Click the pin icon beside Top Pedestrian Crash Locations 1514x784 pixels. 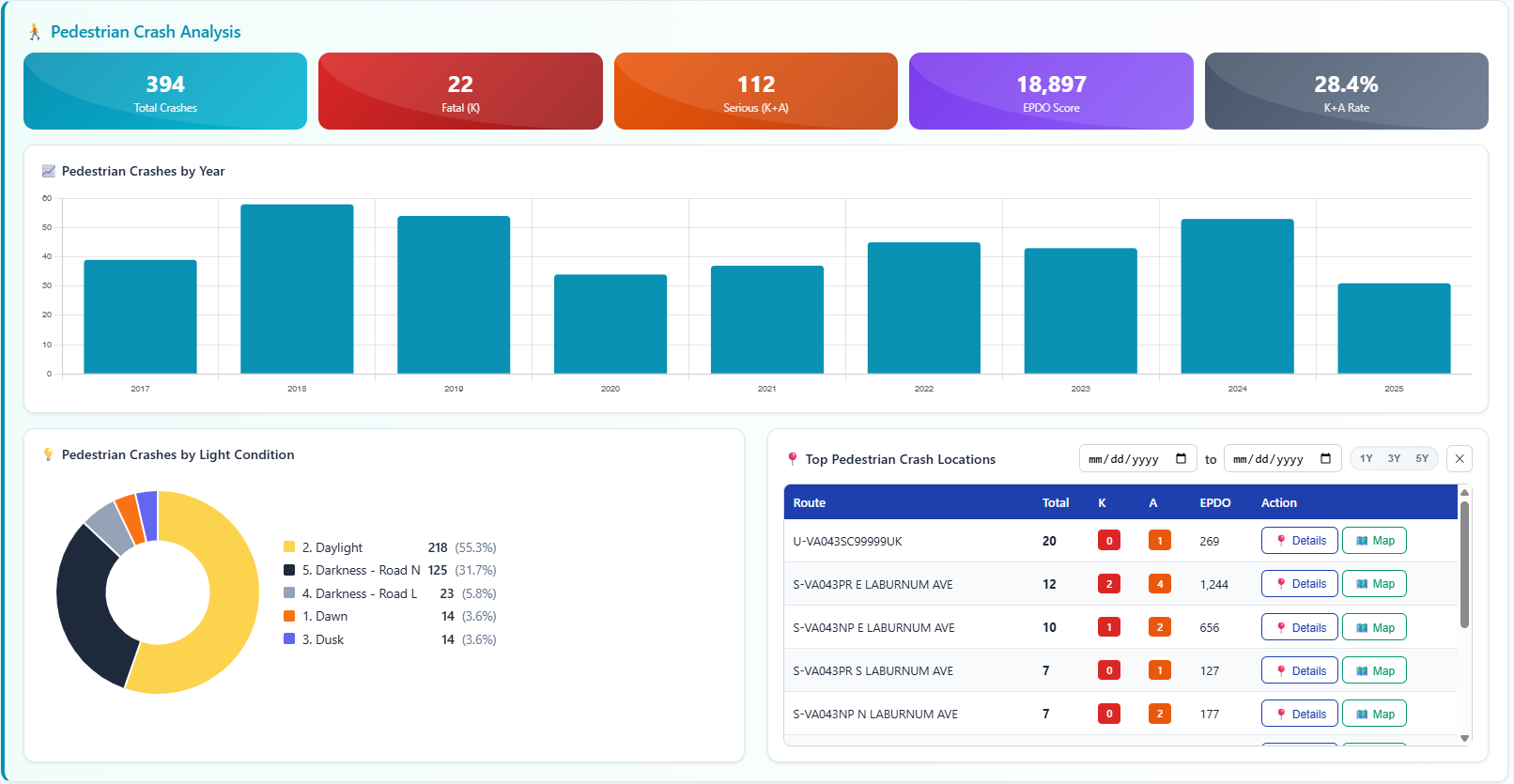click(x=793, y=459)
